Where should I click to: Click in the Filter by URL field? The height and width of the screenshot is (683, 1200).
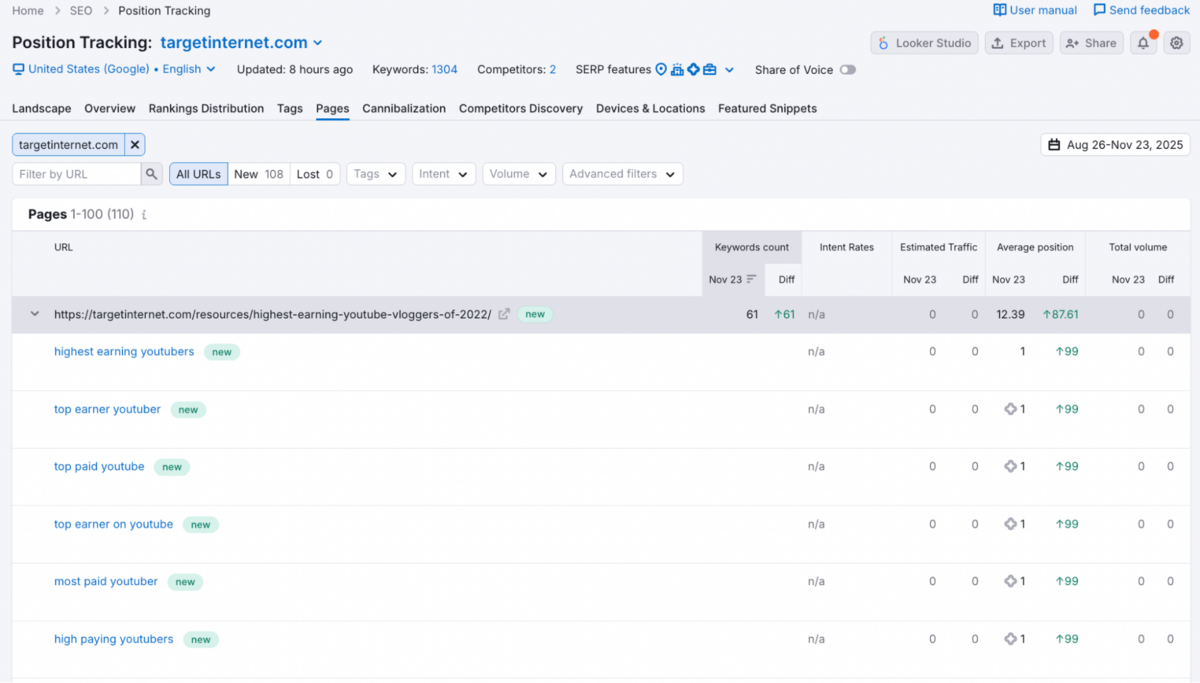(x=77, y=174)
